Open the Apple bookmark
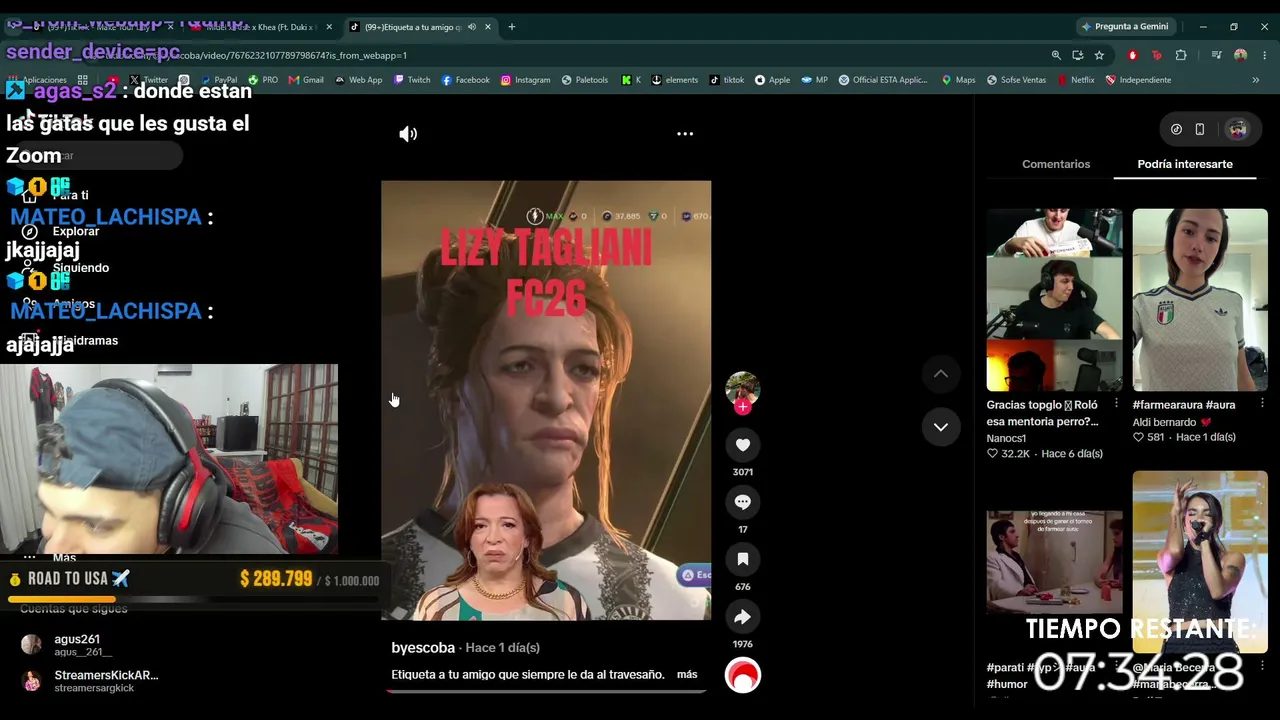 click(772, 80)
